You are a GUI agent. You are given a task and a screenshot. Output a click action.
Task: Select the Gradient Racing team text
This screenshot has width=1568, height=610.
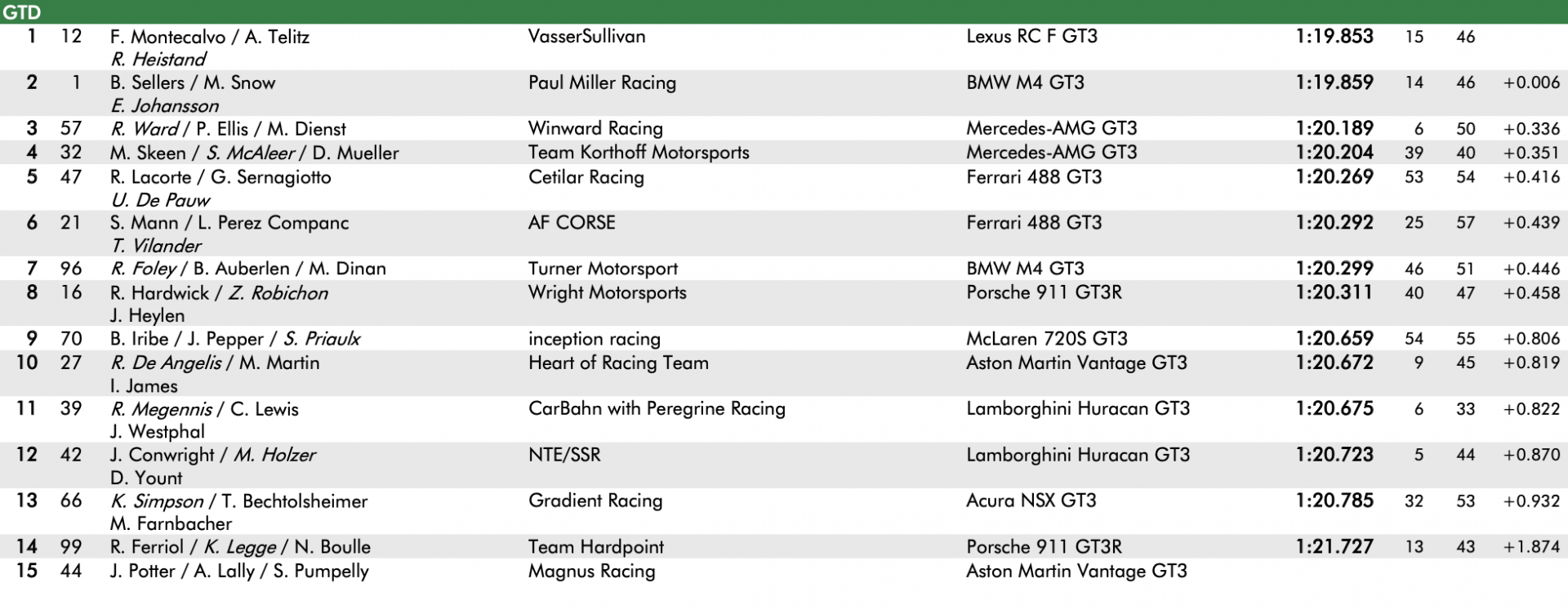pos(595,501)
